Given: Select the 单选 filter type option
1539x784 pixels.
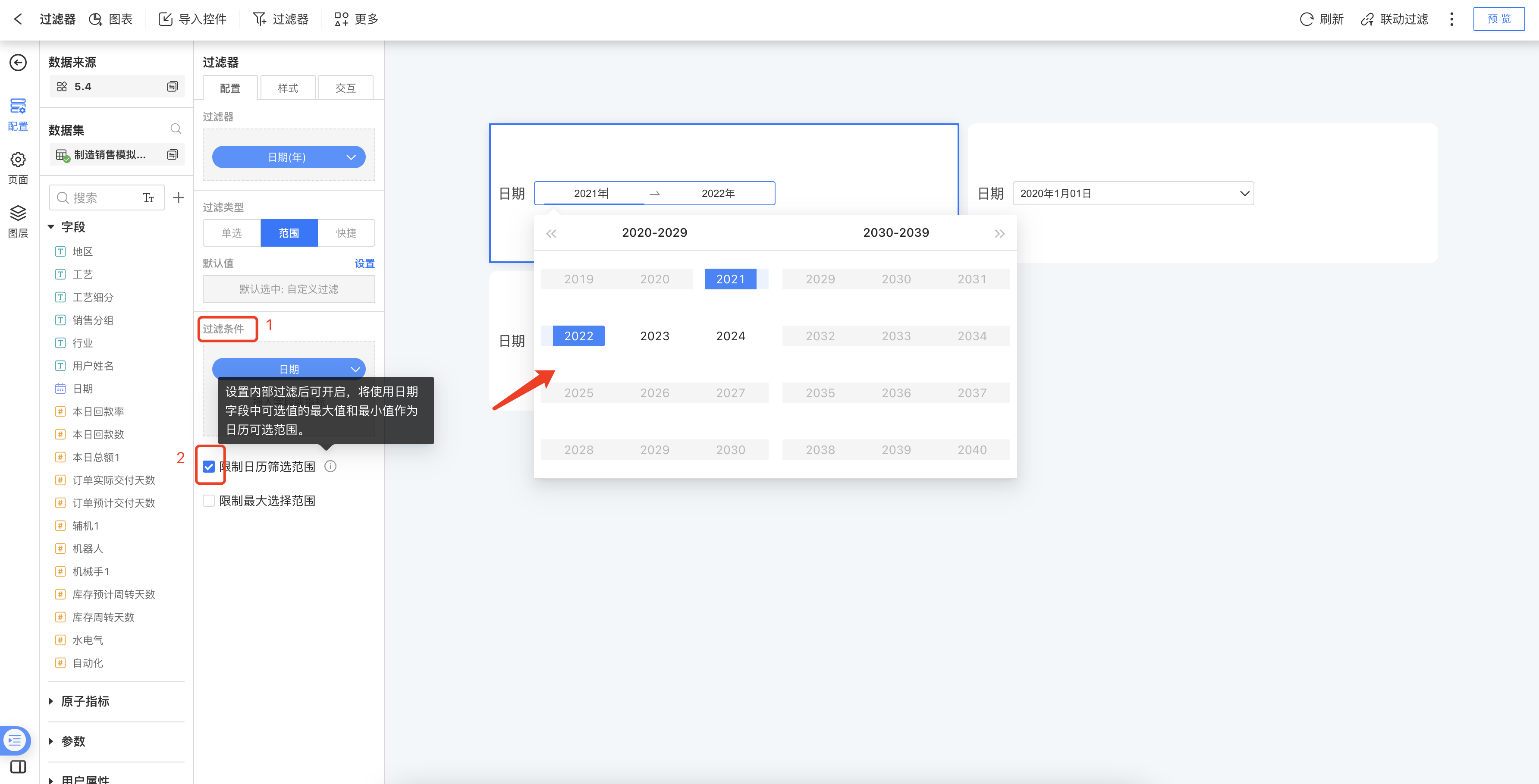Looking at the screenshot, I should coord(232,233).
